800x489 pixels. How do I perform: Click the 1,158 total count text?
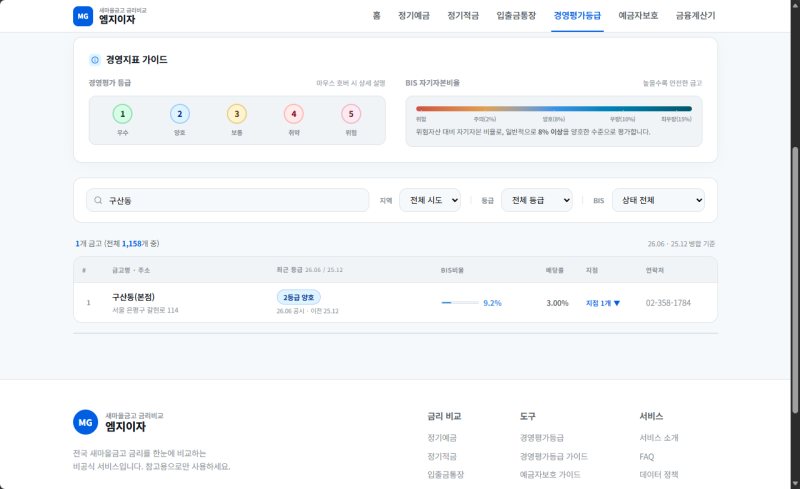[132, 244]
